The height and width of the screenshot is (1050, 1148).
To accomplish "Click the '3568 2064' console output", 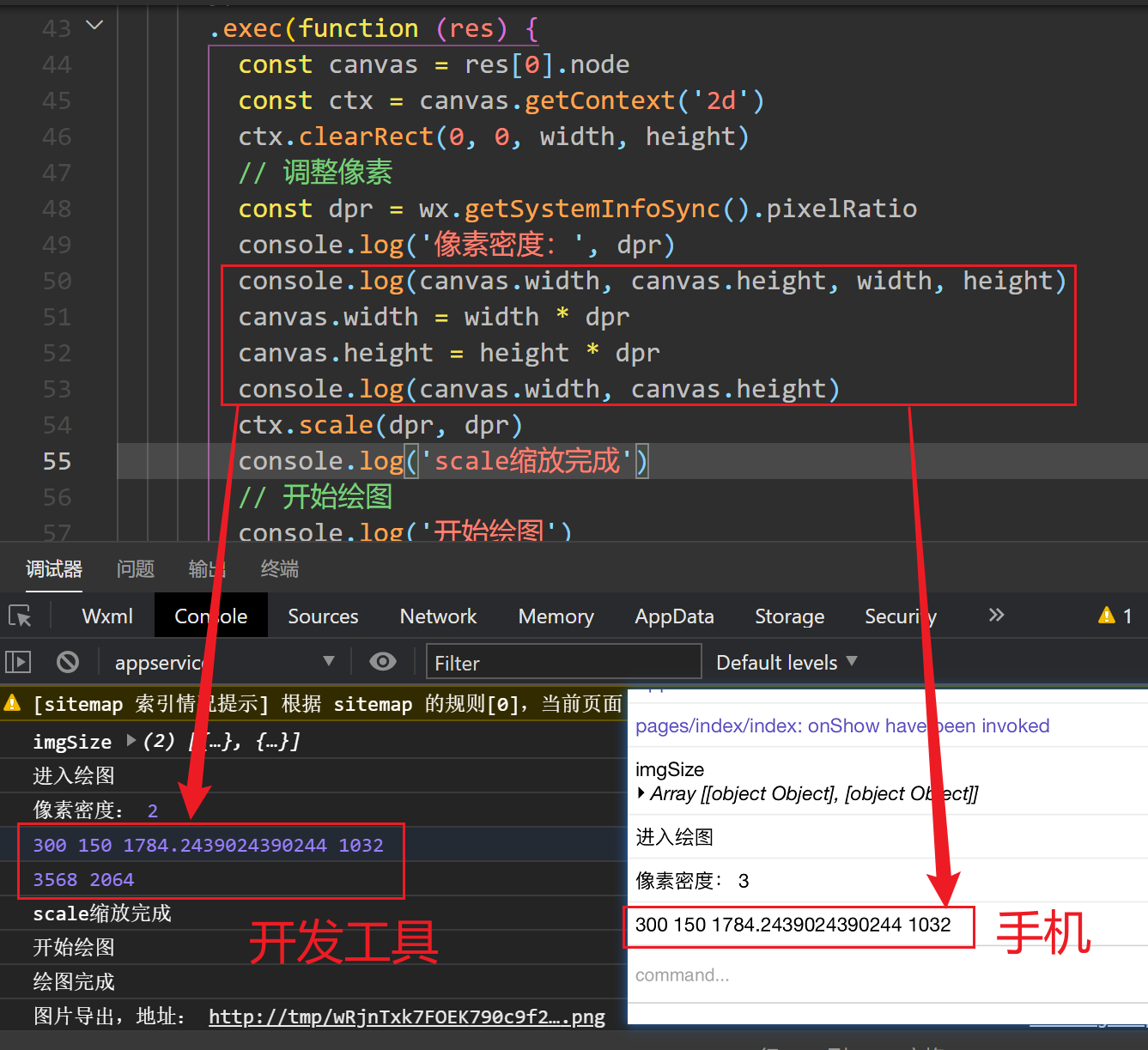I will (x=83, y=879).
